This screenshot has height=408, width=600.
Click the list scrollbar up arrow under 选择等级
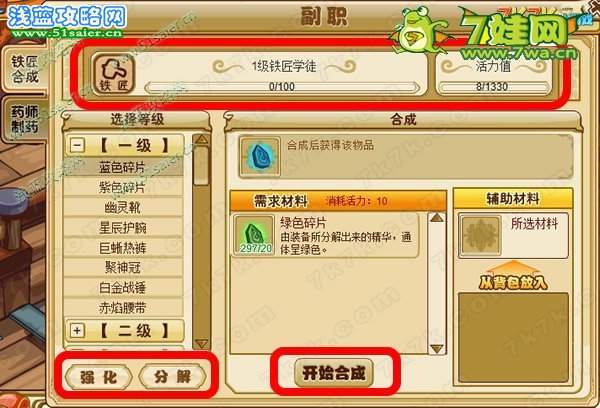coord(201,140)
